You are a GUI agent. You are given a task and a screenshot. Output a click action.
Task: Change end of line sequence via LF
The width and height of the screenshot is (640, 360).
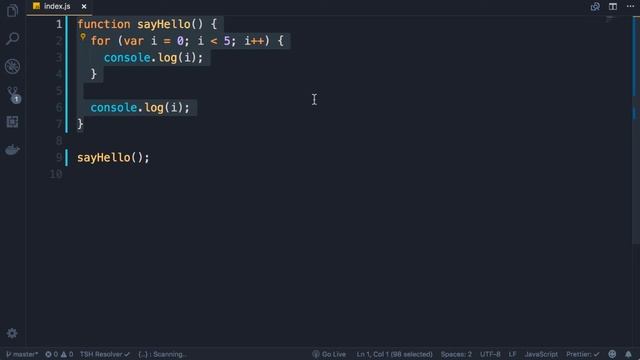pyautogui.click(x=512, y=354)
